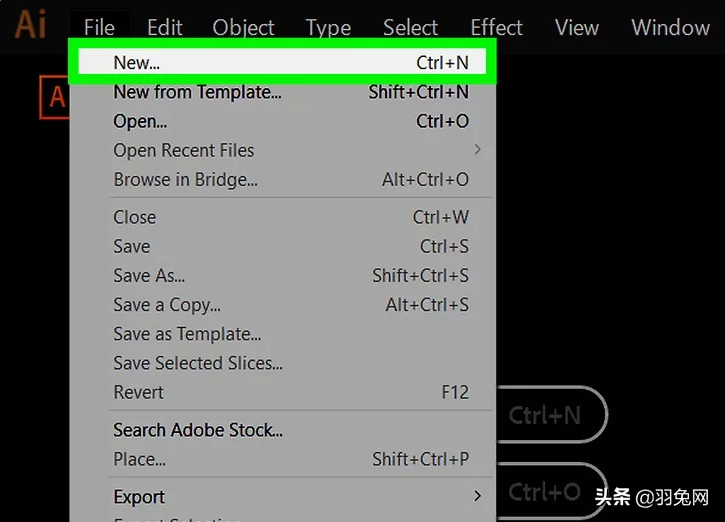Click Search Adobe Stock... entry
This screenshot has width=725, height=522.
[x=282, y=430]
